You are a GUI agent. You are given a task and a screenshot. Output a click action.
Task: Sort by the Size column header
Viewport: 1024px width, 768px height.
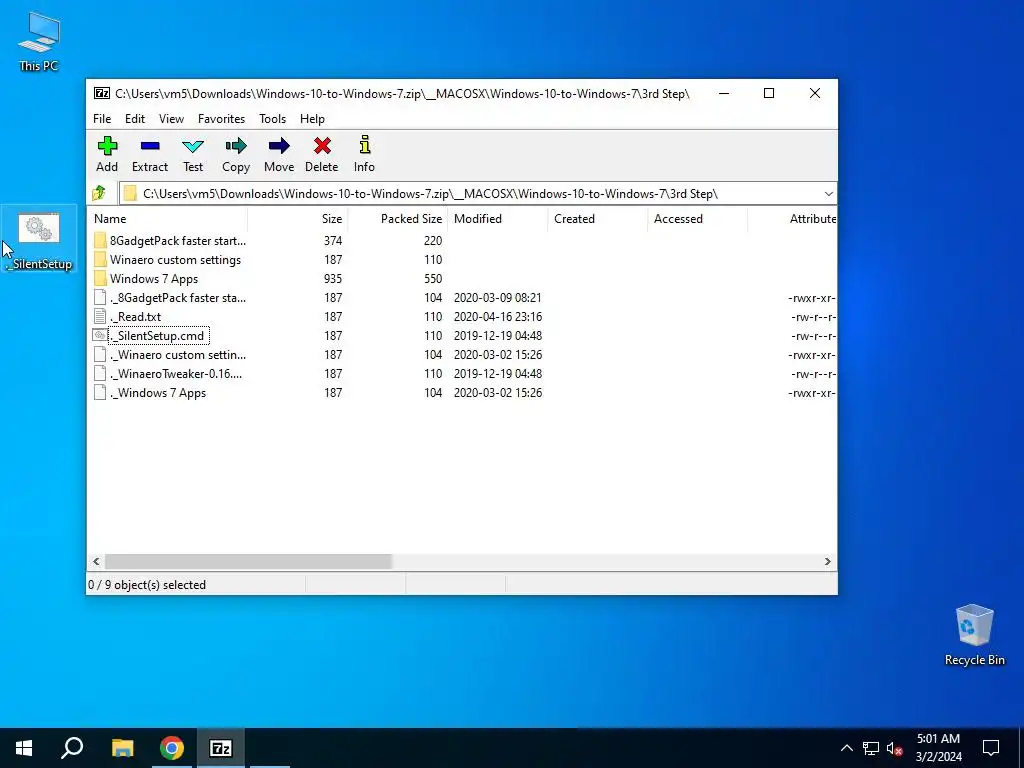pyautogui.click(x=298, y=219)
